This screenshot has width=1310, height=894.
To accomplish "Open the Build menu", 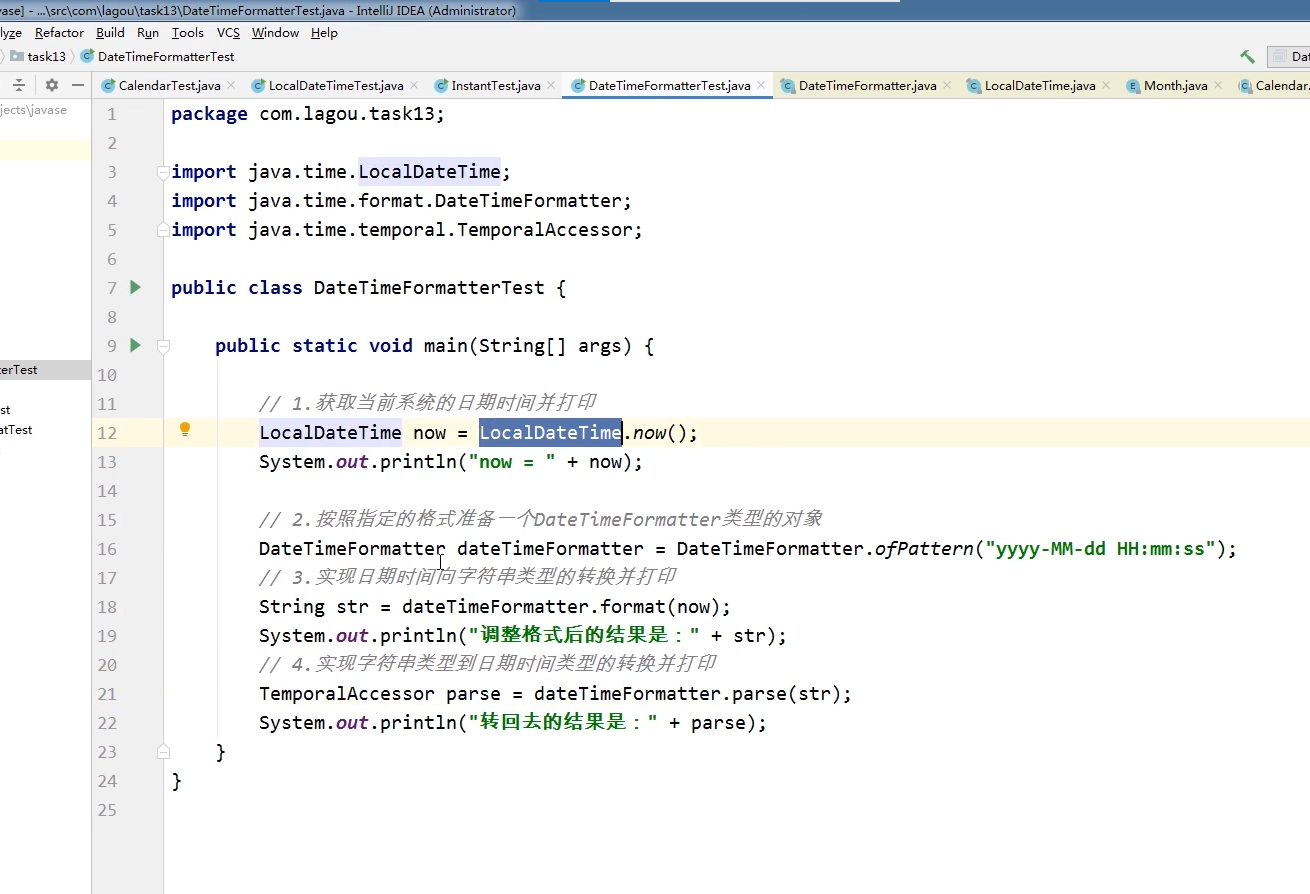I will pos(110,33).
